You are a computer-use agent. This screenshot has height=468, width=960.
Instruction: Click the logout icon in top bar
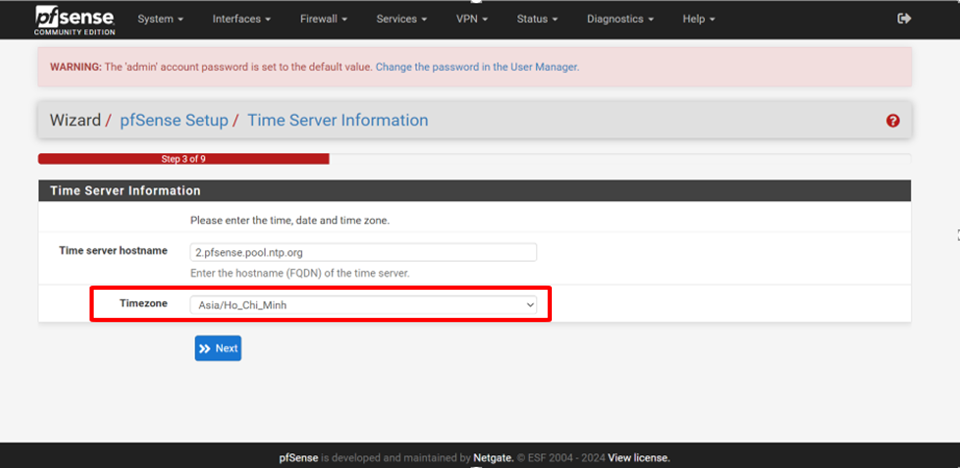tap(904, 19)
